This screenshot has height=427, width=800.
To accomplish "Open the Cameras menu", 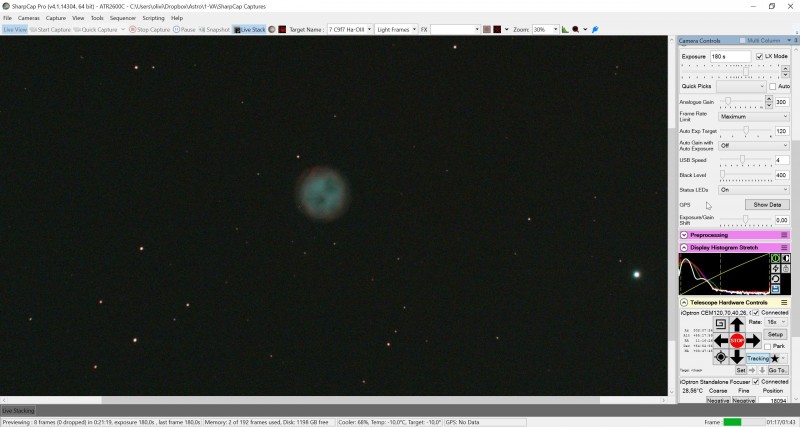I will tap(29, 18).
